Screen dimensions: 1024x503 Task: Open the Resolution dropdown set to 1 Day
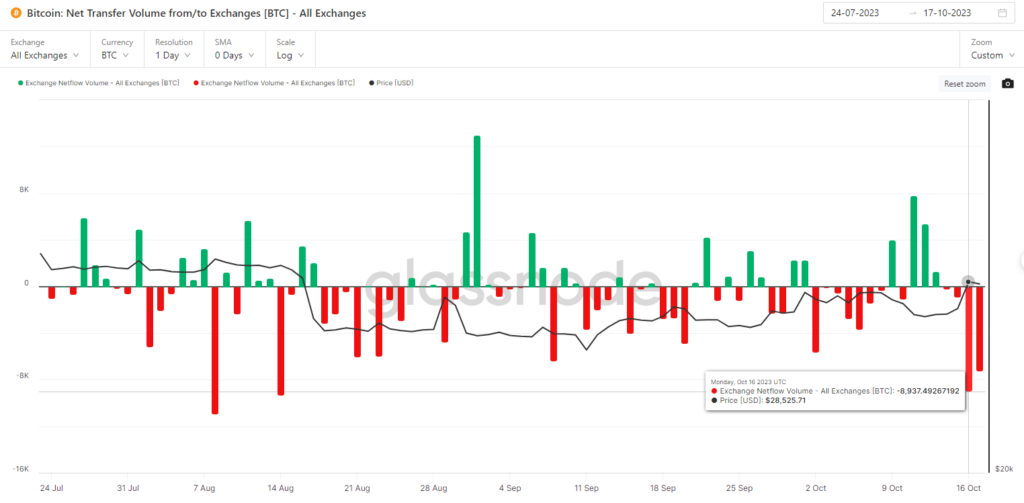pyautogui.click(x=173, y=56)
